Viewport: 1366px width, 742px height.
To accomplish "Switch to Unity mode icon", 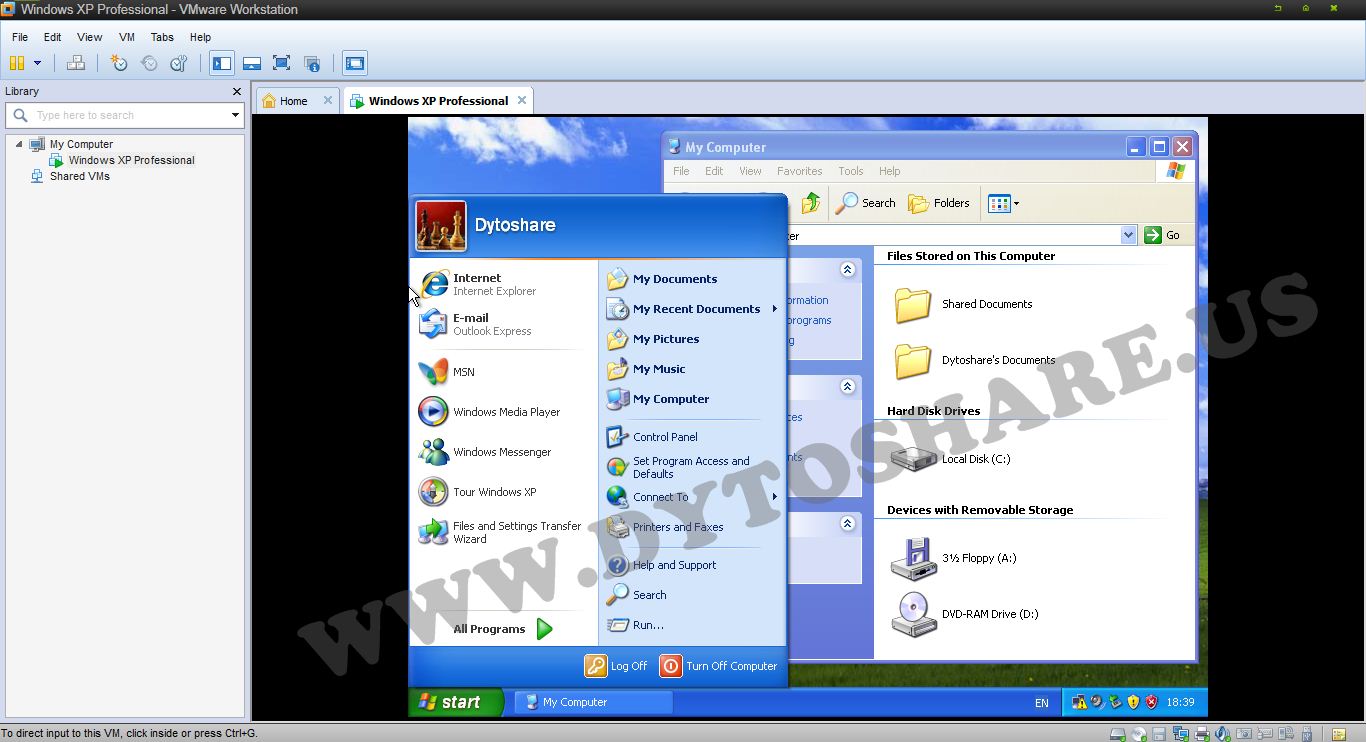I will (312, 63).
